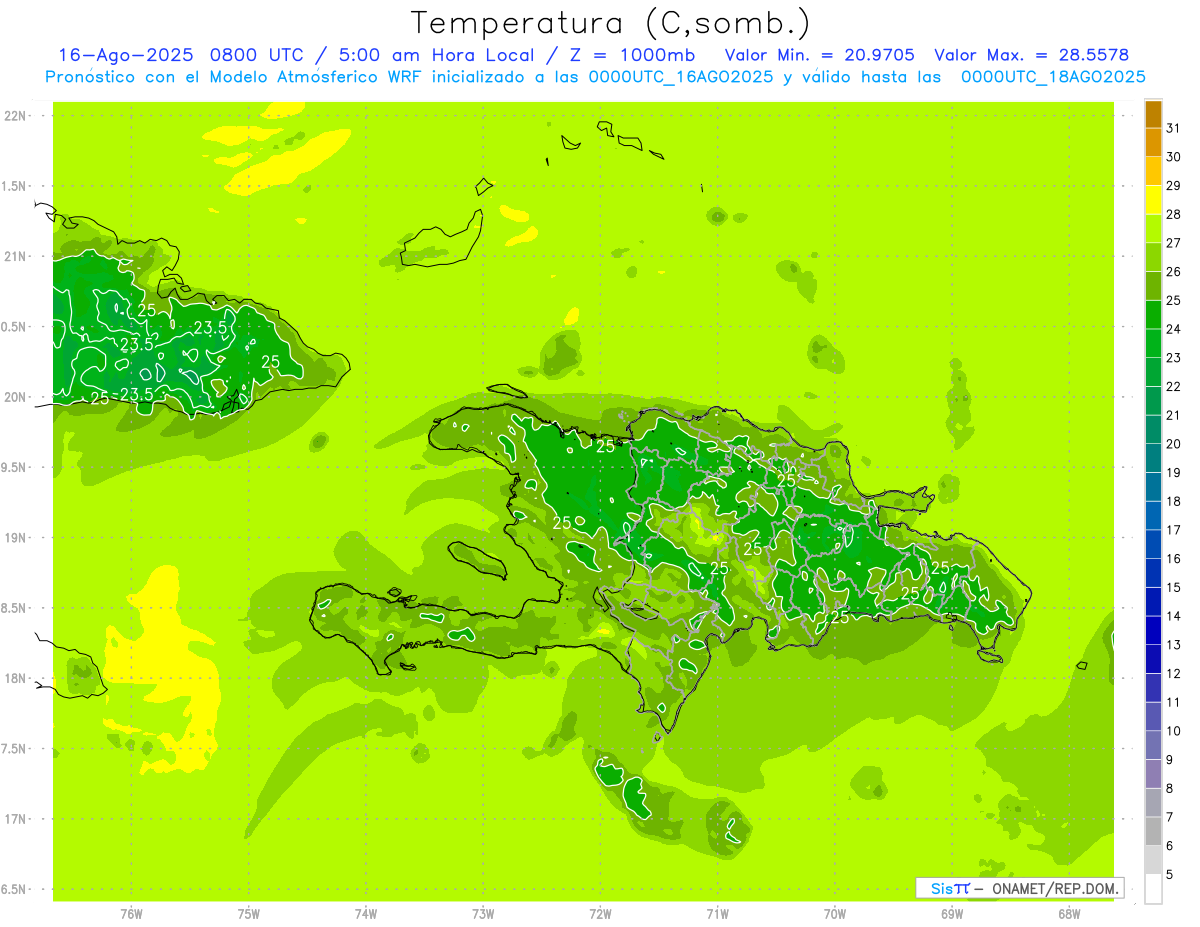Image resolution: width=1200 pixels, height=927 pixels.
Task: Click the "21N" latitude label
Action: (15, 257)
